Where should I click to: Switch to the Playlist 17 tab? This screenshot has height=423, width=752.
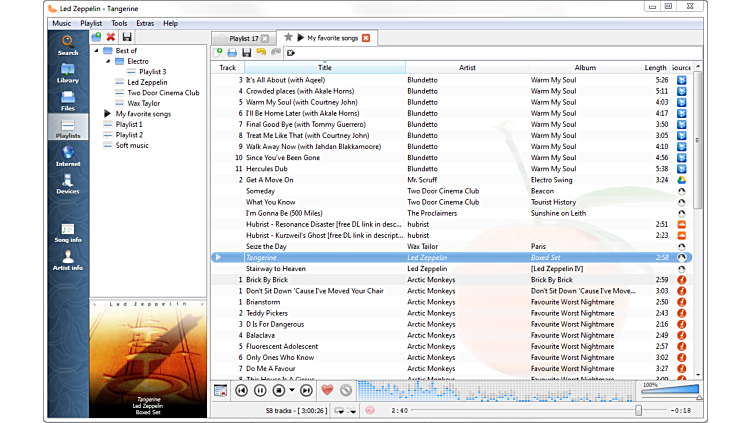(x=244, y=38)
